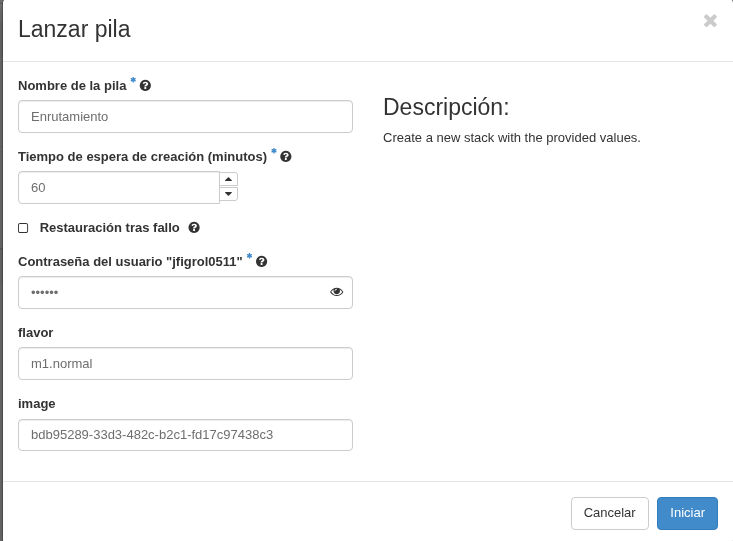Click help icon next to Restauración tras fallo
The height and width of the screenshot is (541, 733).
pos(194,228)
